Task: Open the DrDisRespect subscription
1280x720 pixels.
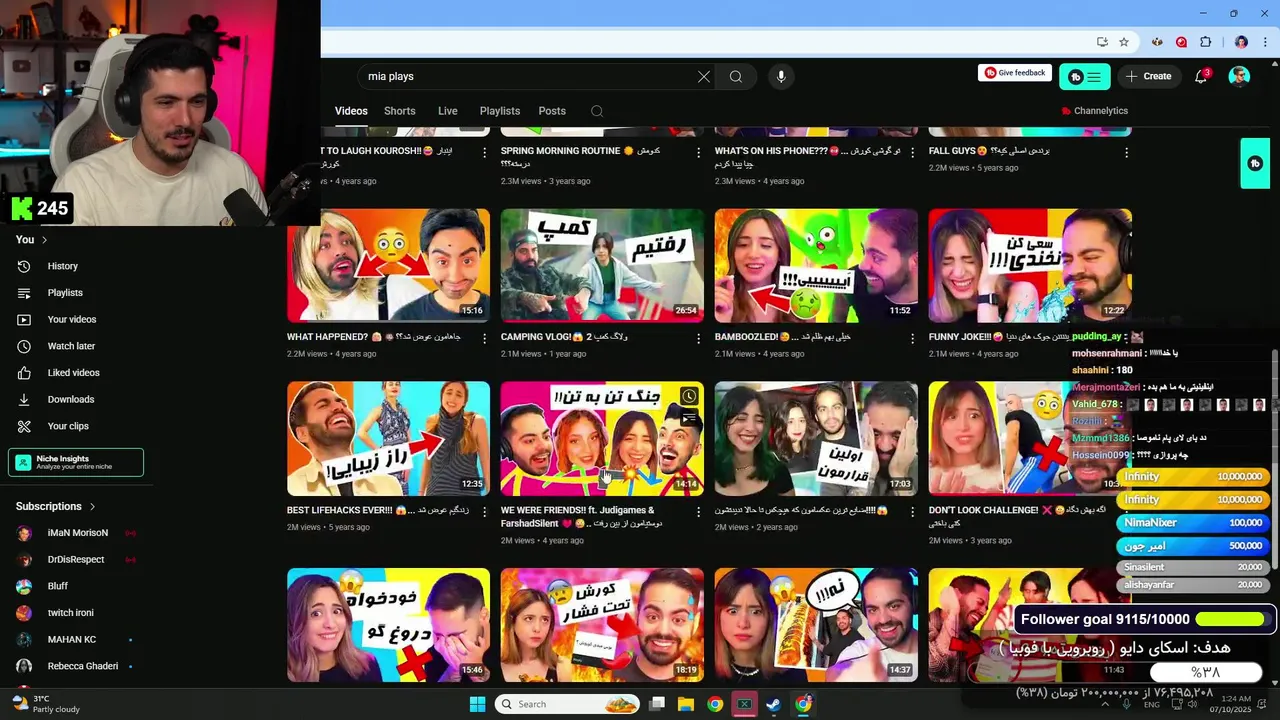Action: click(76, 560)
